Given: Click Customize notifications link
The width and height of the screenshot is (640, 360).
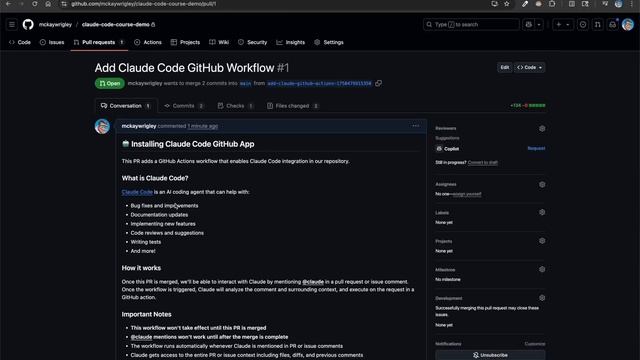Looking at the screenshot, I should (535, 344).
